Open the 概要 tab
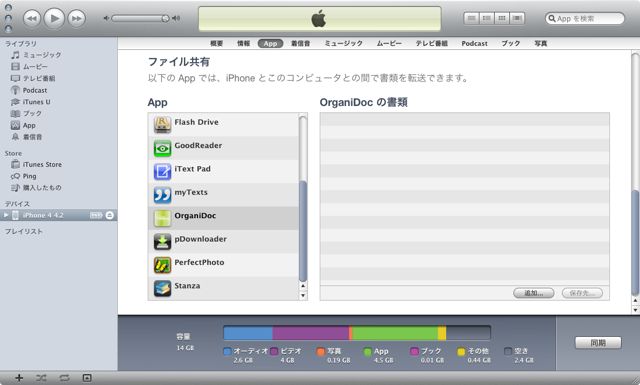The image size is (640, 385). [x=216, y=43]
